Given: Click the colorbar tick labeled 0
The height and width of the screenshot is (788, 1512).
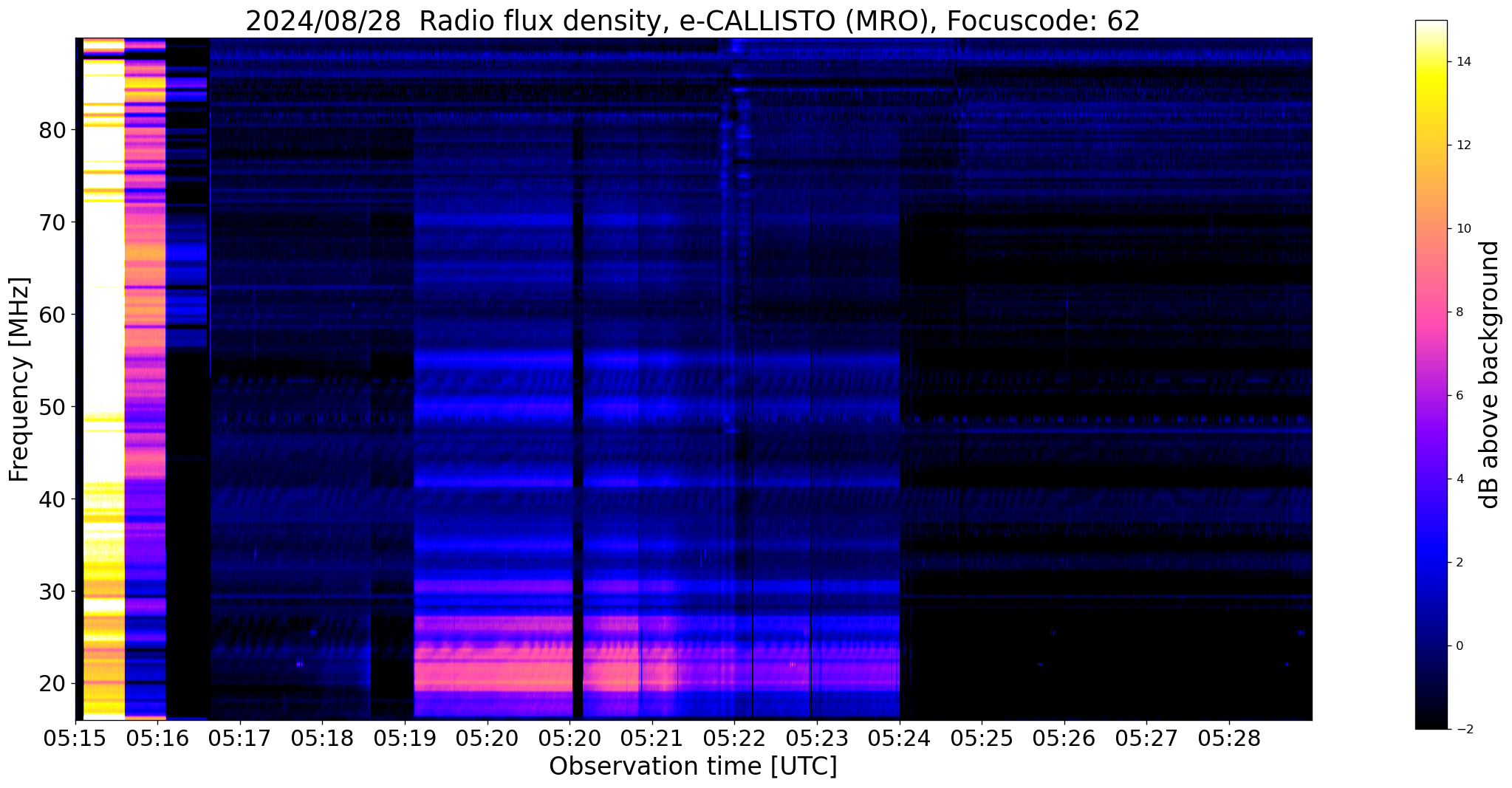Looking at the screenshot, I should (x=1458, y=646).
